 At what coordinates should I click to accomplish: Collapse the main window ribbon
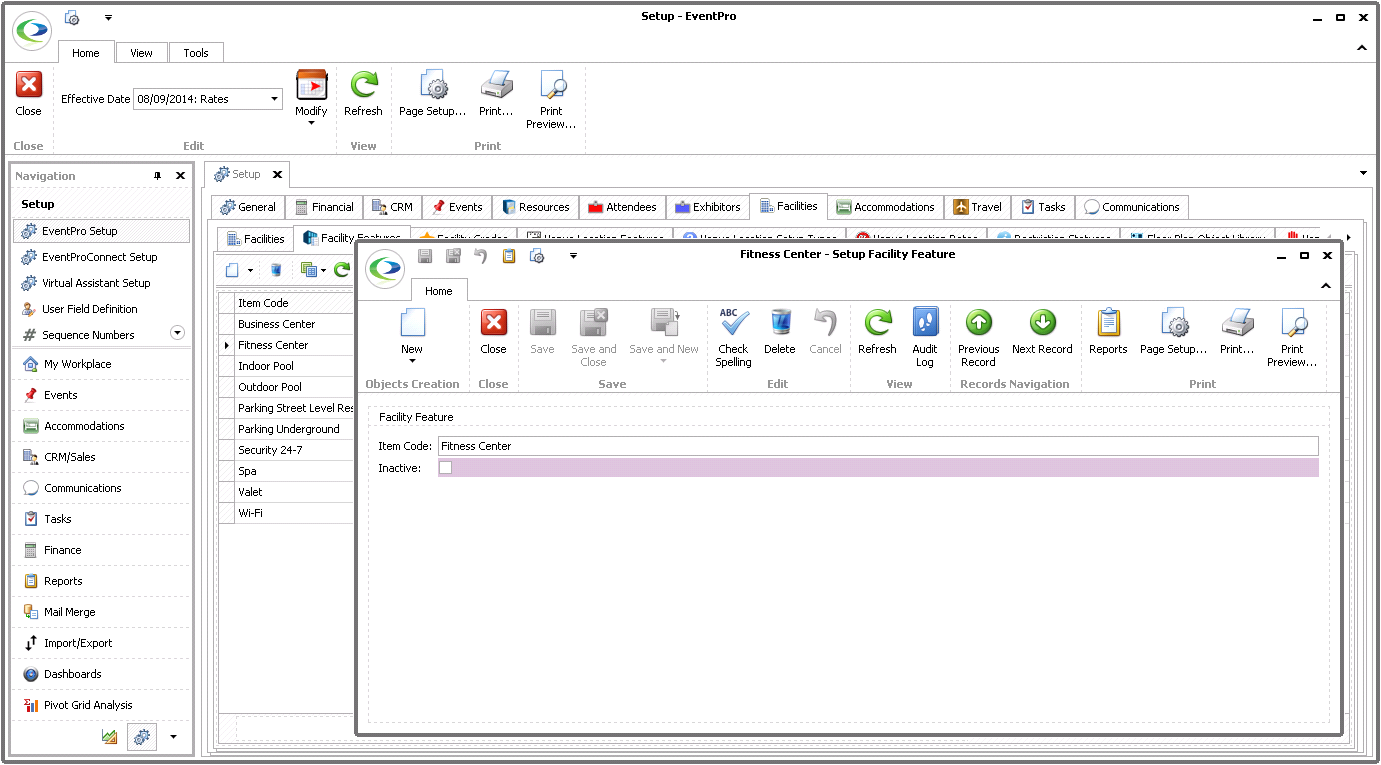tap(1361, 48)
